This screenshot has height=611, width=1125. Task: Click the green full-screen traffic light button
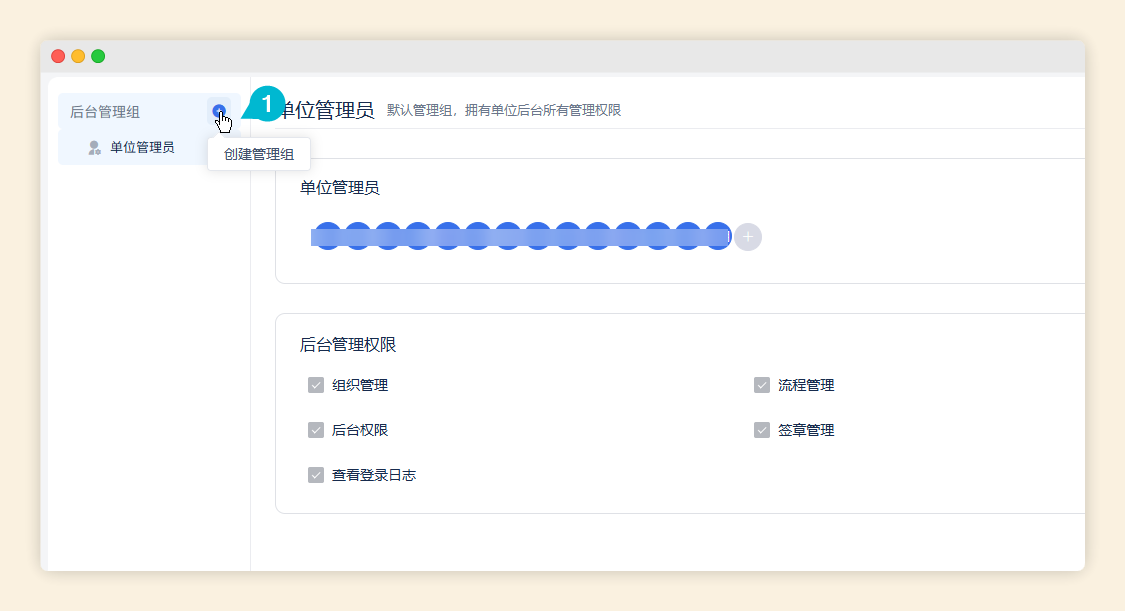coord(97,56)
